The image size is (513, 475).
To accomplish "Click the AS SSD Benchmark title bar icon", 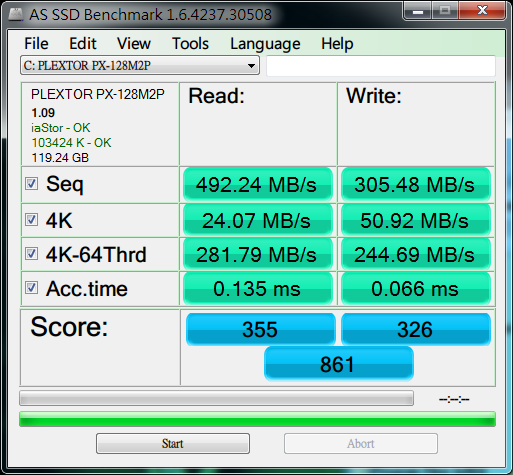I will click(15, 14).
